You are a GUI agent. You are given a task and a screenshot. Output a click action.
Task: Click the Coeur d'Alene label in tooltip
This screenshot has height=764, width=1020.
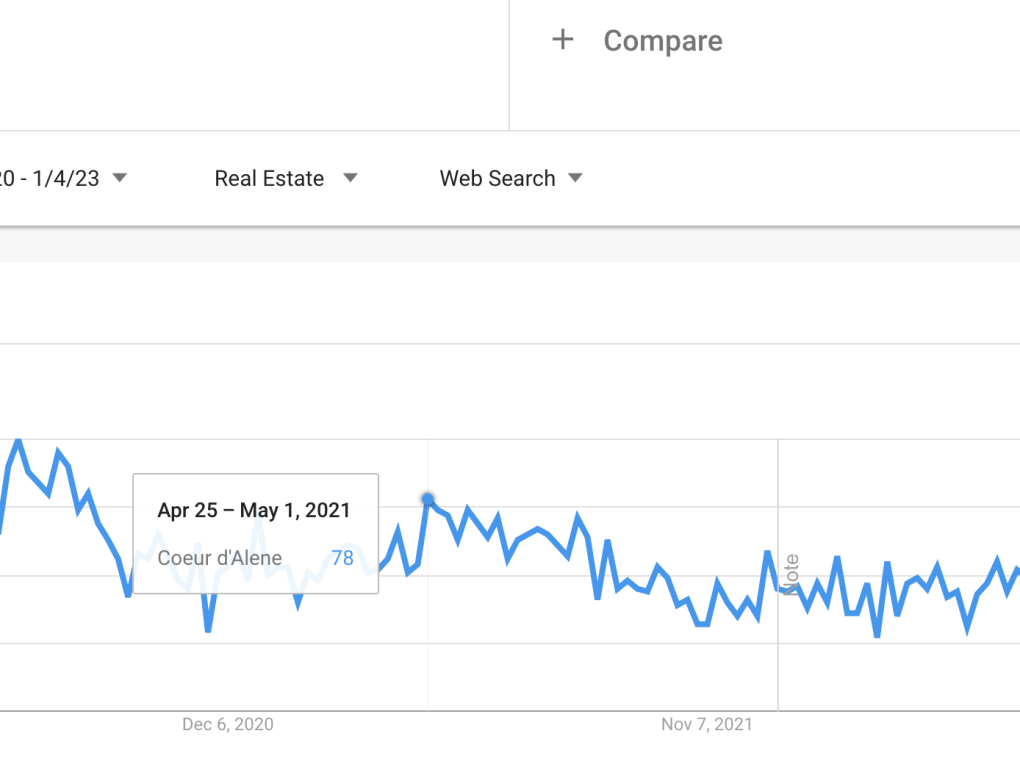point(220,558)
